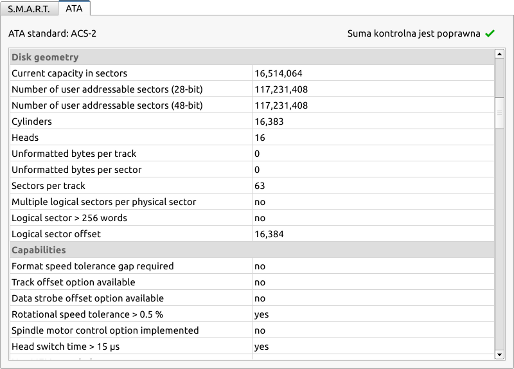Click the Head switch time > 15 µs row

click(252, 346)
